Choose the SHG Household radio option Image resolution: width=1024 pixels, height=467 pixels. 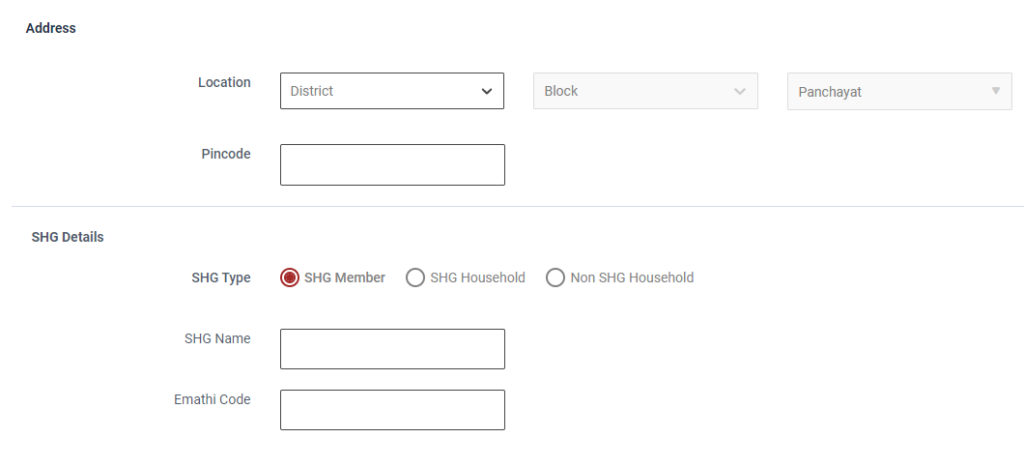tap(415, 278)
